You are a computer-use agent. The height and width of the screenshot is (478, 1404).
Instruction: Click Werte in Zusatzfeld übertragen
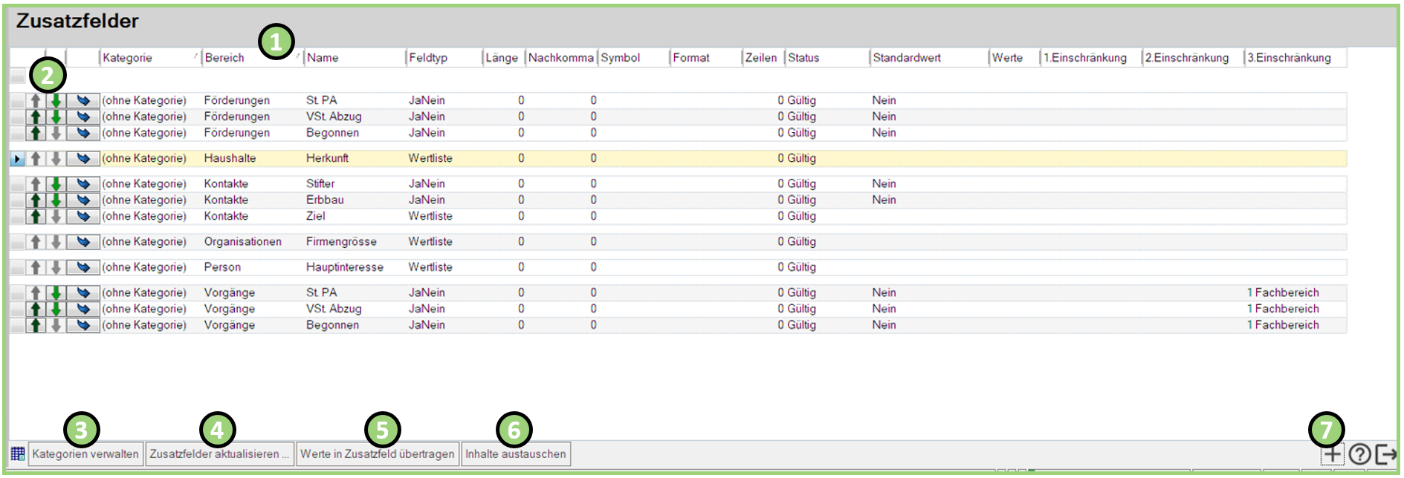click(378, 455)
